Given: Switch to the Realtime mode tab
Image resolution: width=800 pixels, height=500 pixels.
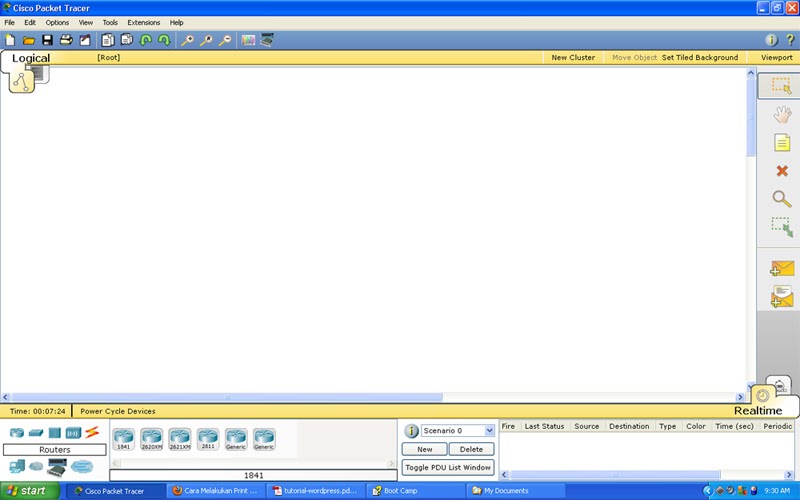Looking at the screenshot, I should pos(758,411).
